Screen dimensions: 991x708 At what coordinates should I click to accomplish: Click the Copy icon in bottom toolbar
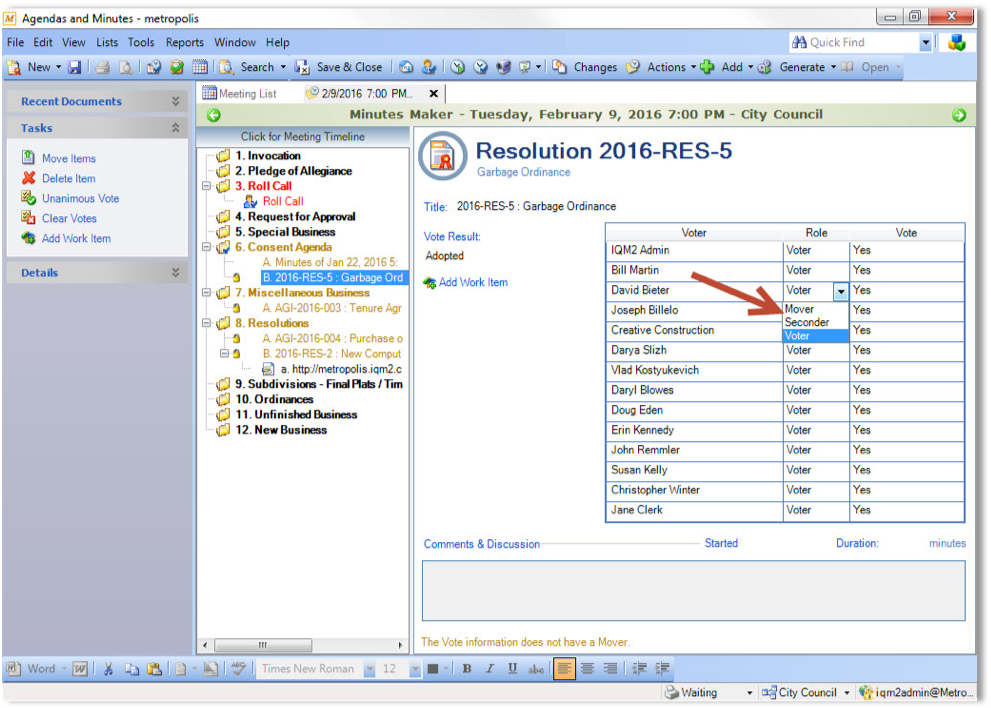131,669
